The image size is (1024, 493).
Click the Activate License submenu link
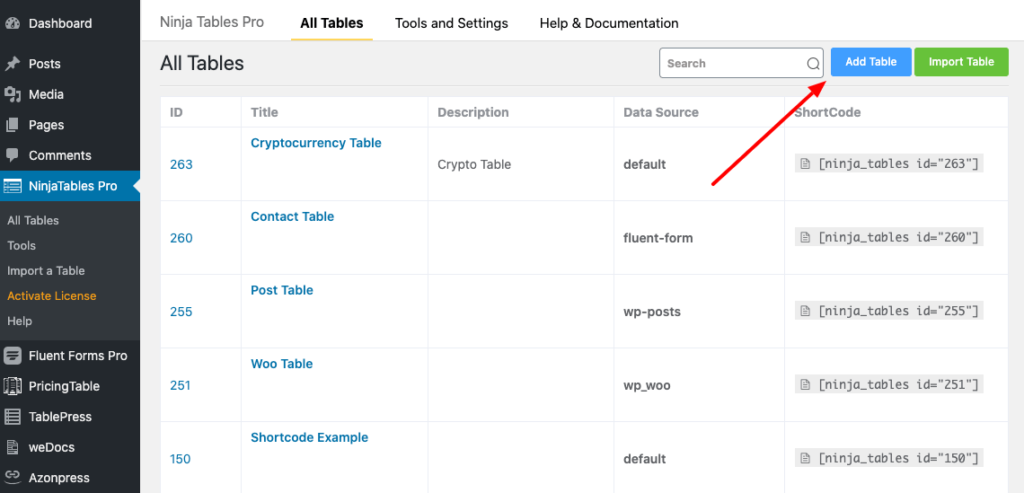point(52,296)
